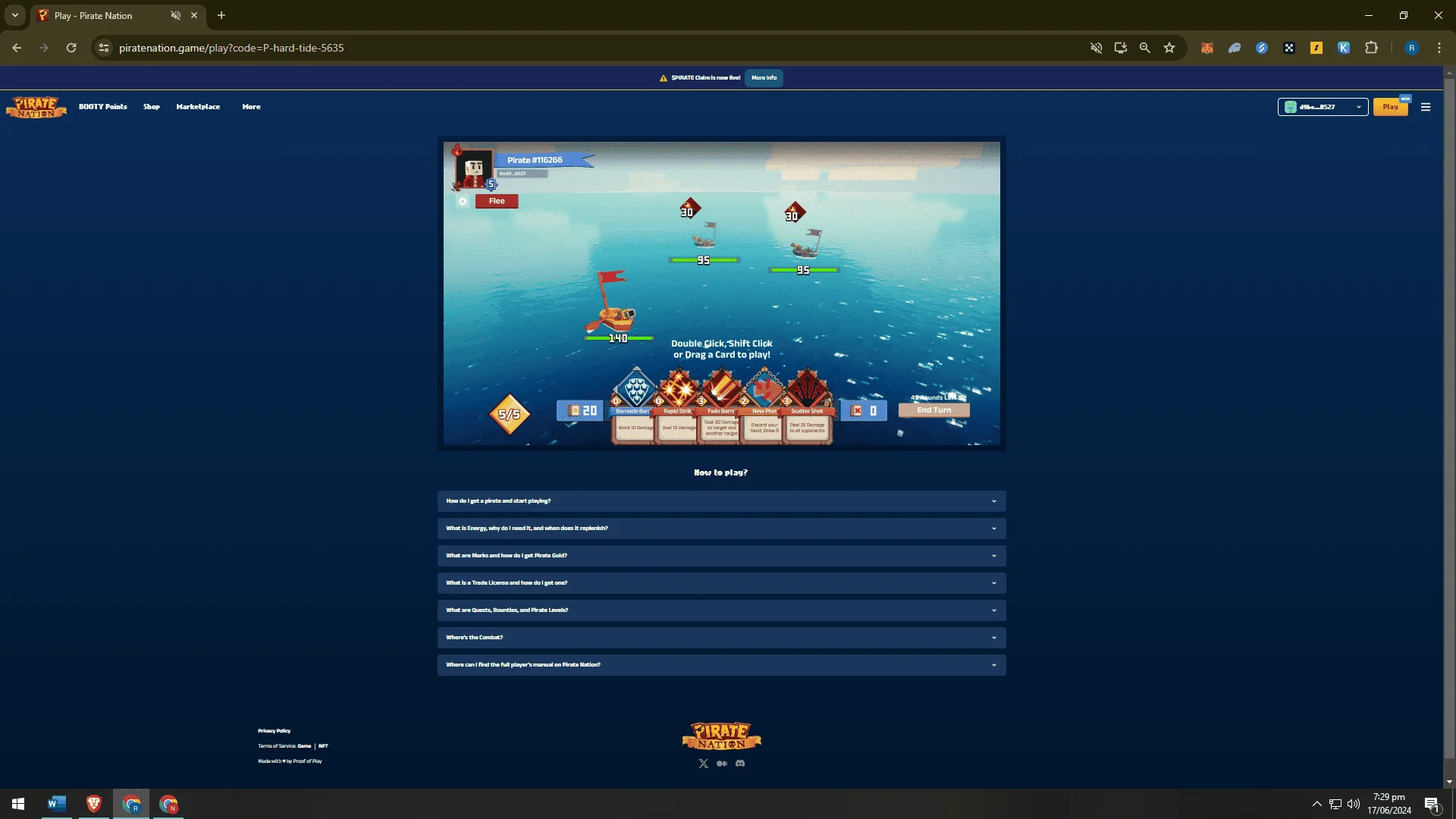The image size is (1456, 819).
Task: Bookmark this page with the star icon
Action: (x=1169, y=48)
